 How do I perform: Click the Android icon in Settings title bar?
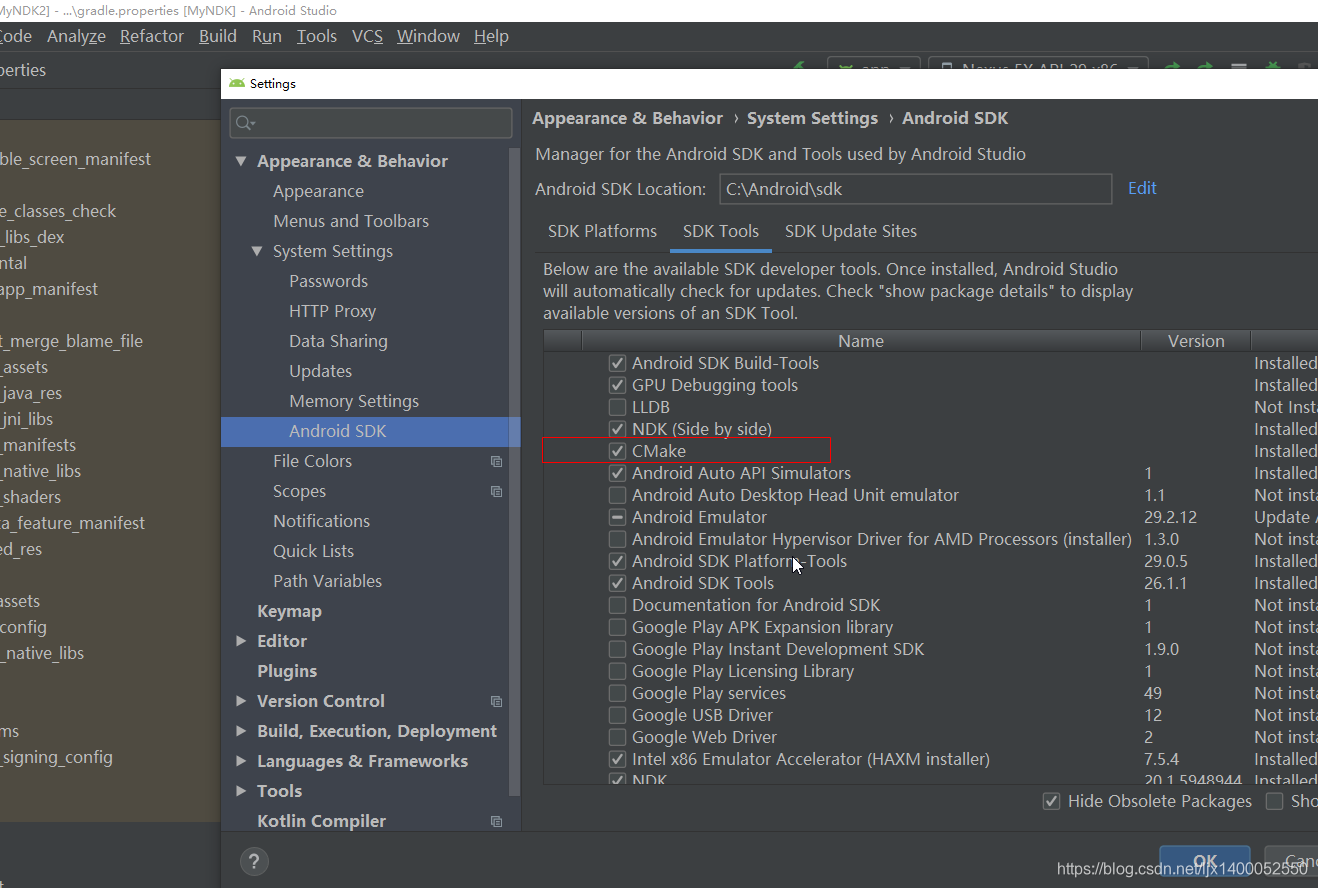pyautogui.click(x=237, y=83)
